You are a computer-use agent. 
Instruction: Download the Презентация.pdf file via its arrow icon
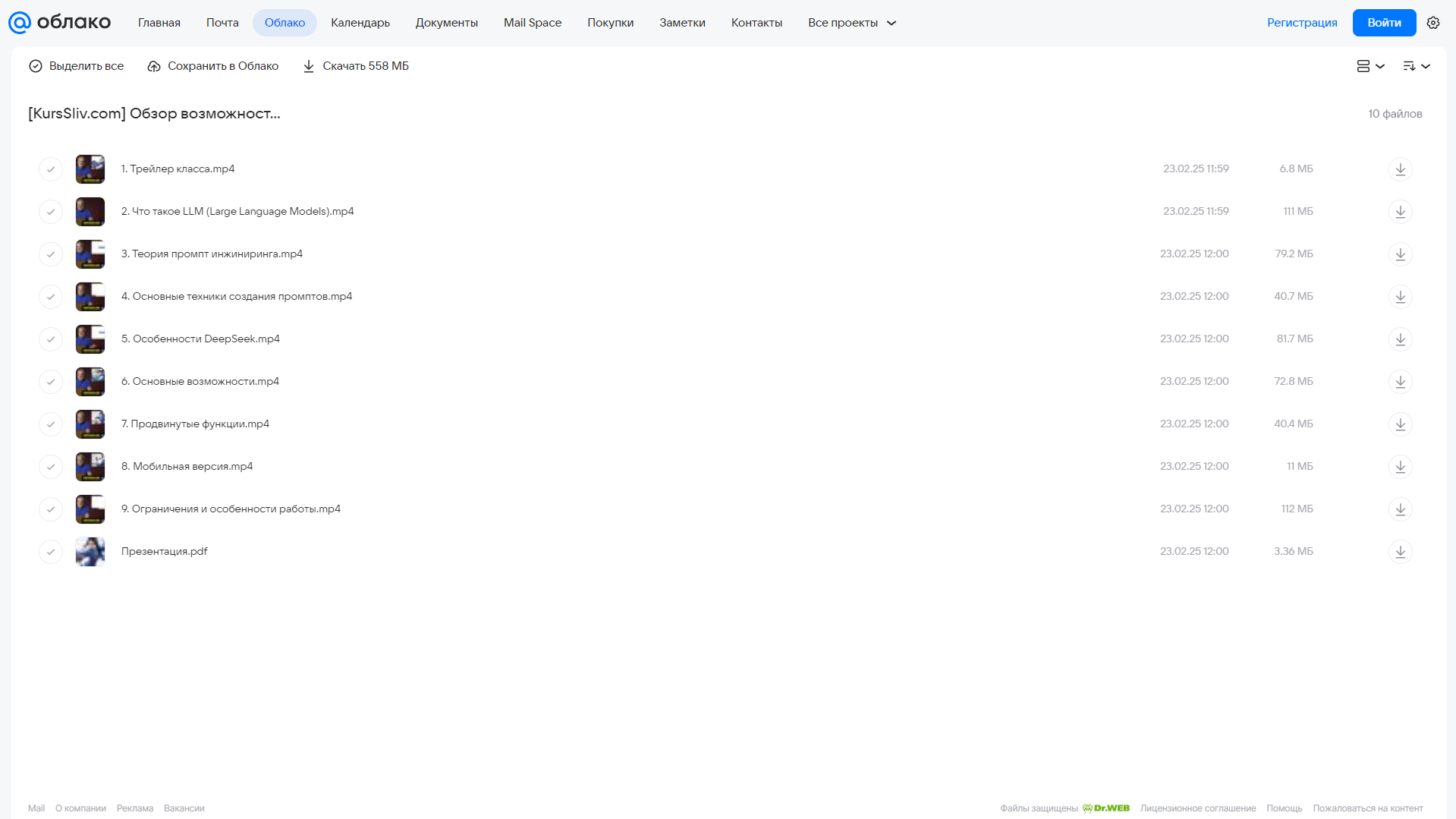(x=1400, y=552)
